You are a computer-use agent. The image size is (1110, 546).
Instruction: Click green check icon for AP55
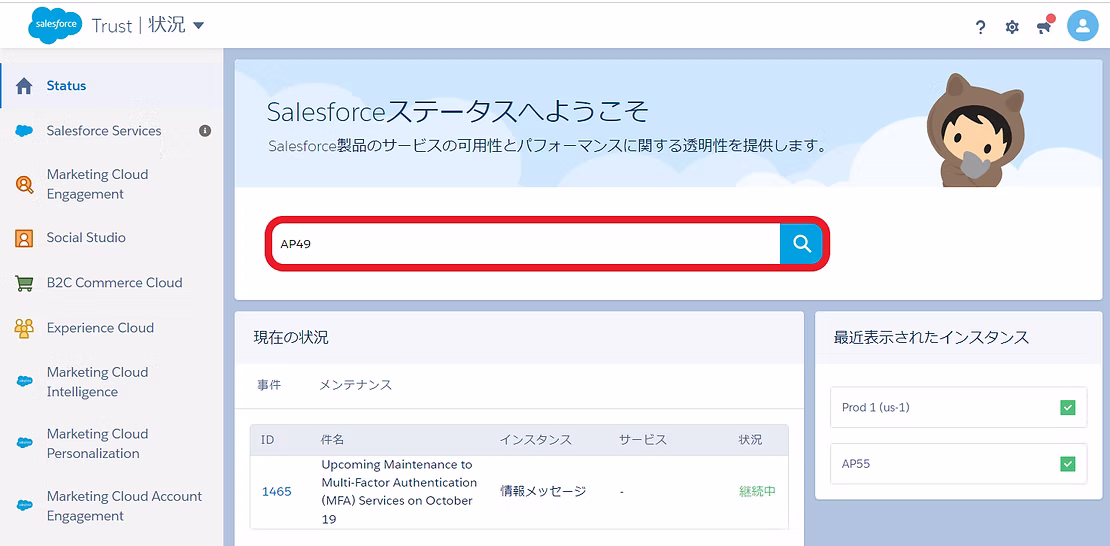[1068, 464]
